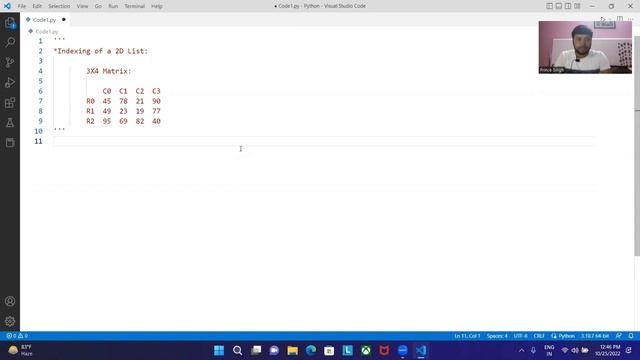Screen dimensions: 640x360
Task: Click the VS Code logo in the title bar
Action: (7, 6)
